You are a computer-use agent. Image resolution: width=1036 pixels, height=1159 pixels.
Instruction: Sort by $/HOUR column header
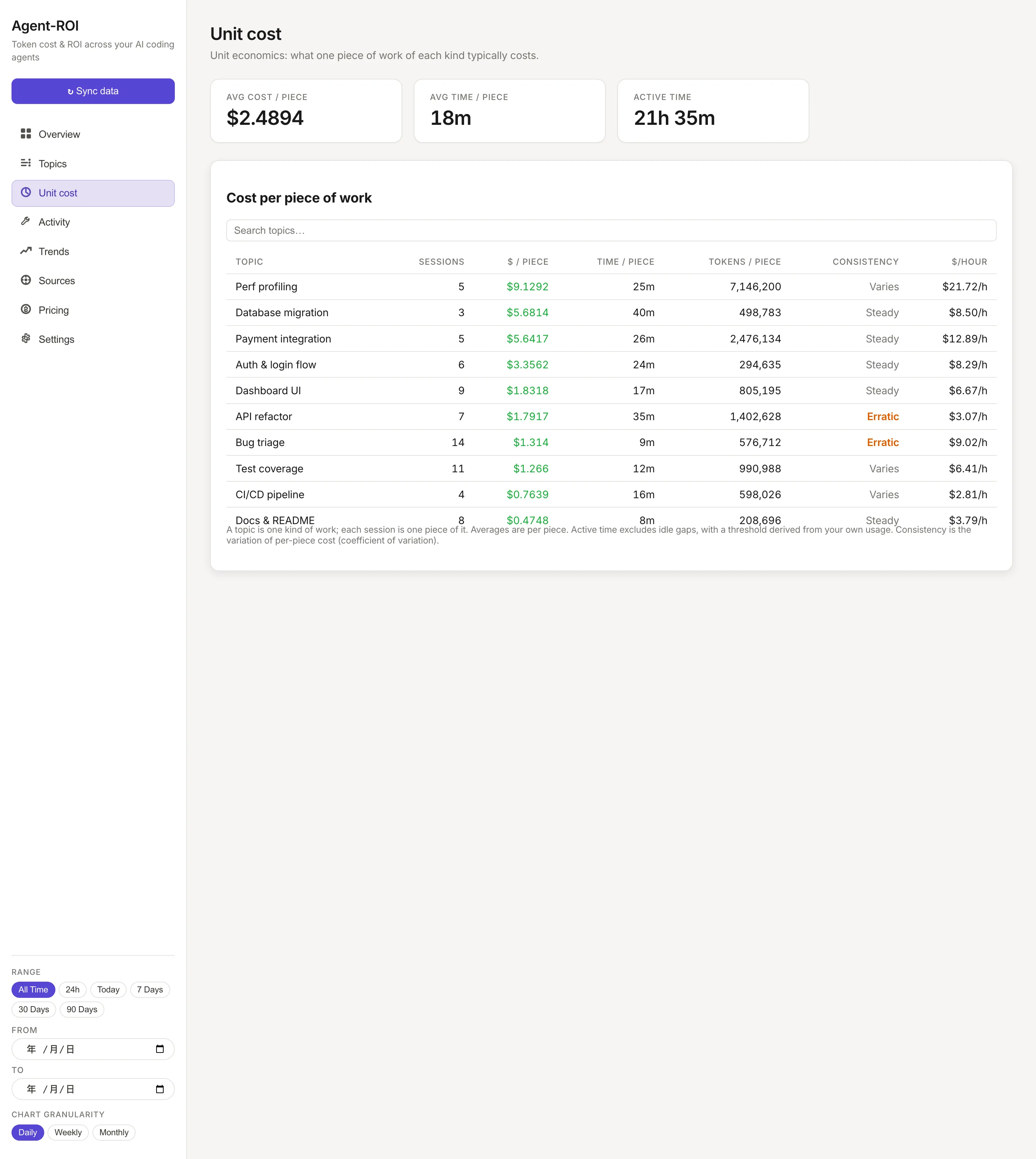pyautogui.click(x=969, y=262)
